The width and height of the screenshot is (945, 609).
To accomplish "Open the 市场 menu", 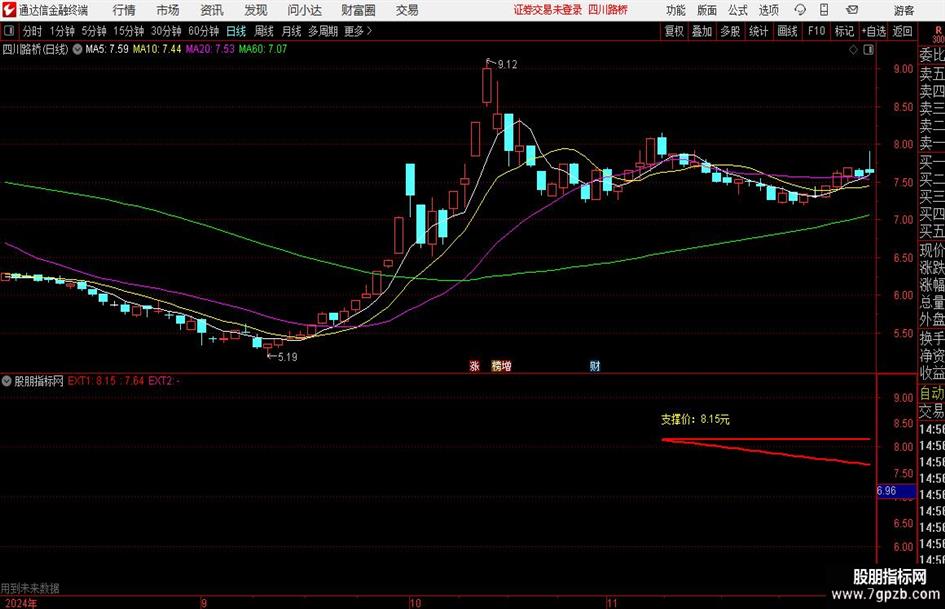I will [x=168, y=10].
